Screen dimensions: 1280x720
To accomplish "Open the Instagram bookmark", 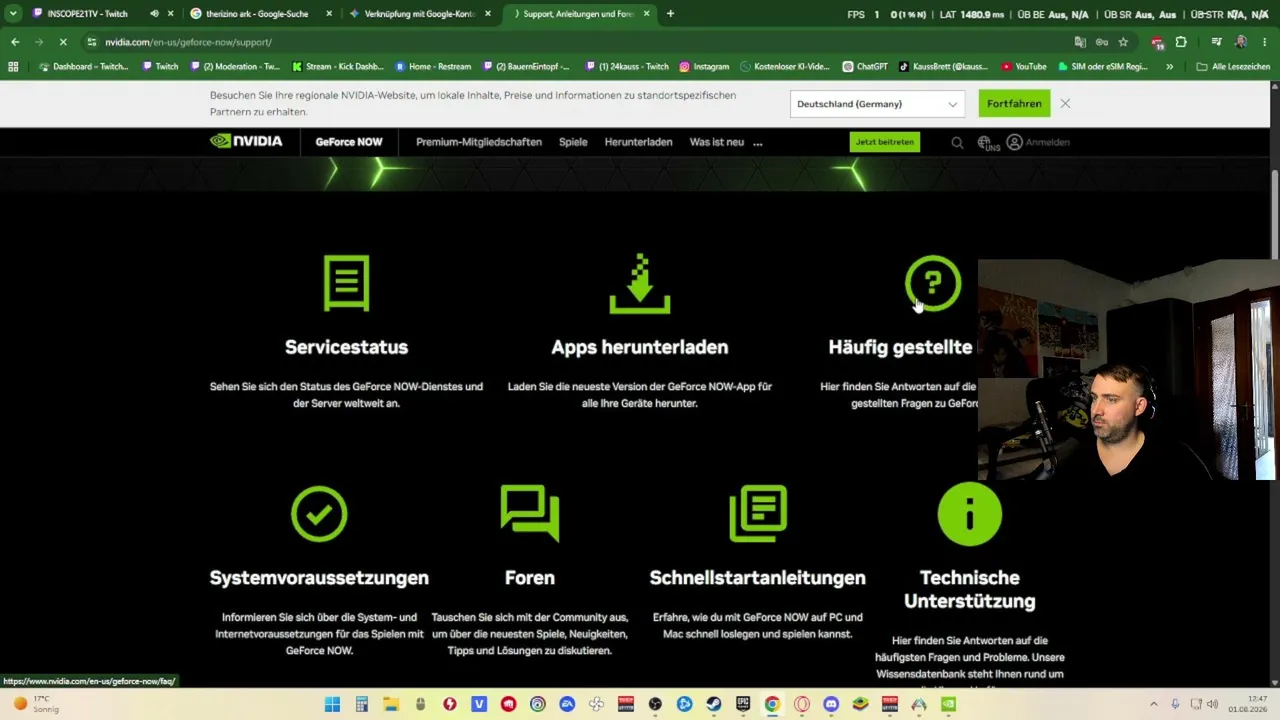I will [704, 67].
